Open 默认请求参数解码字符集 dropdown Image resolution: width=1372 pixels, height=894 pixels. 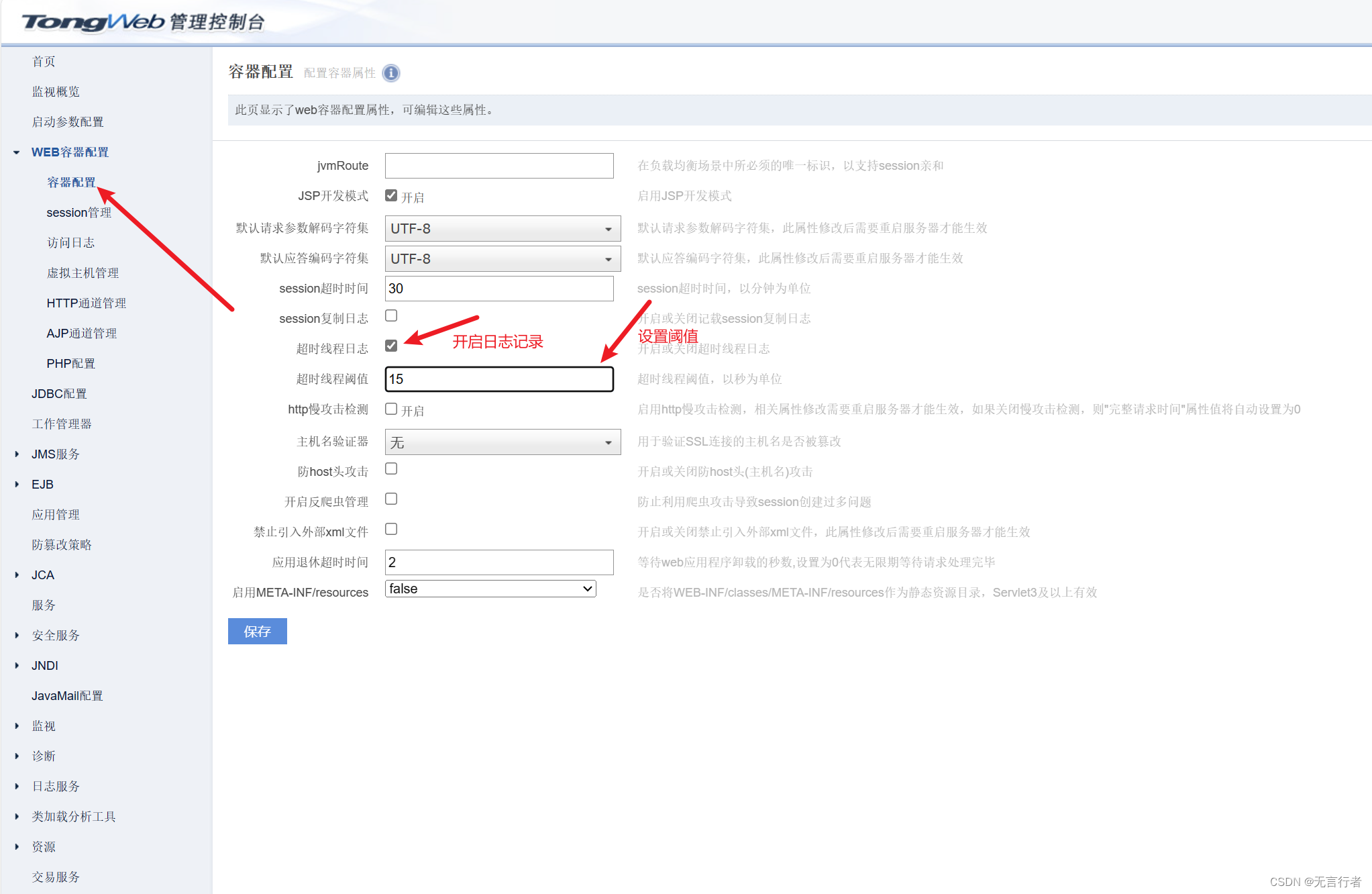point(502,229)
